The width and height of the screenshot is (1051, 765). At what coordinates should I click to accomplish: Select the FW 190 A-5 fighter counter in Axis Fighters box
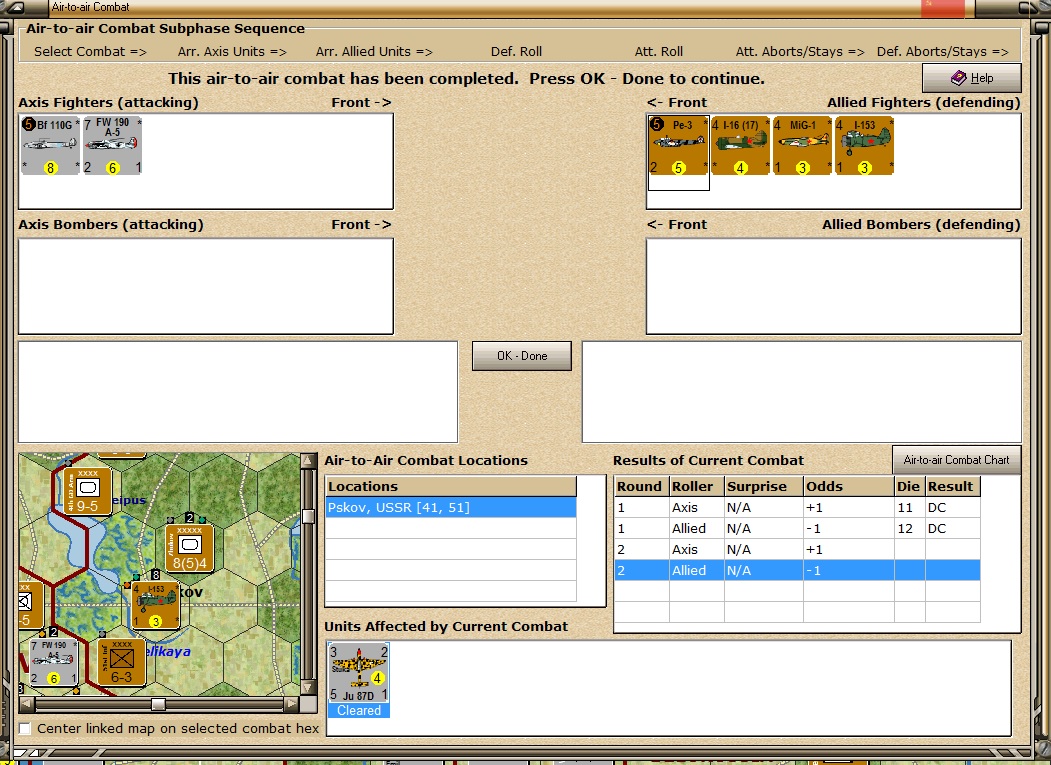tap(112, 145)
